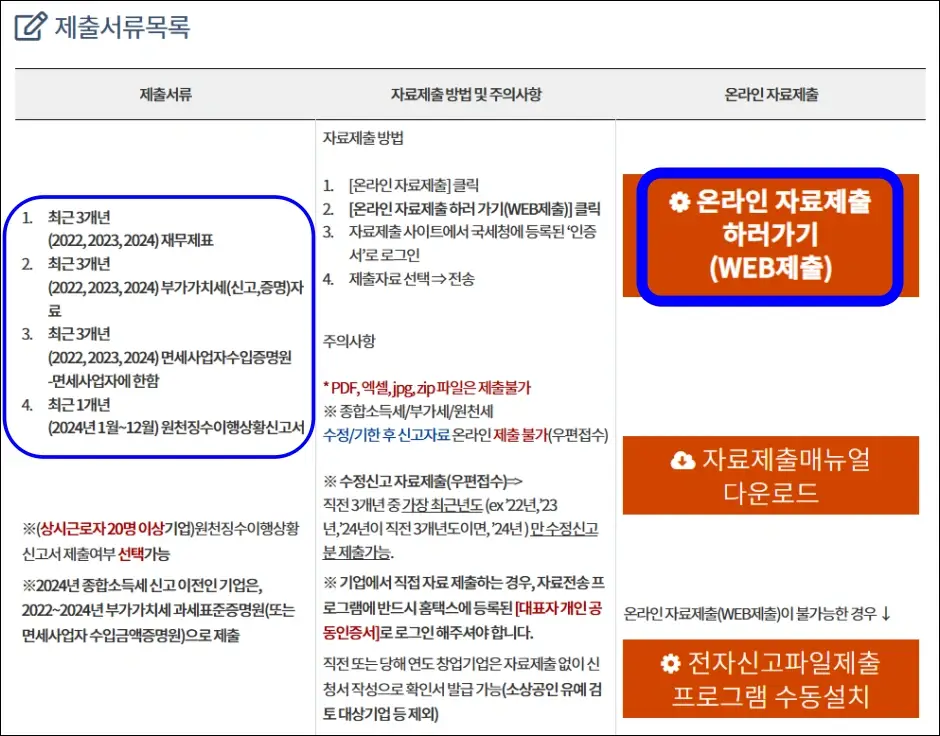Click the 자료제출 방법 subheading
The height and width of the screenshot is (736, 940).
pos(363,138)
